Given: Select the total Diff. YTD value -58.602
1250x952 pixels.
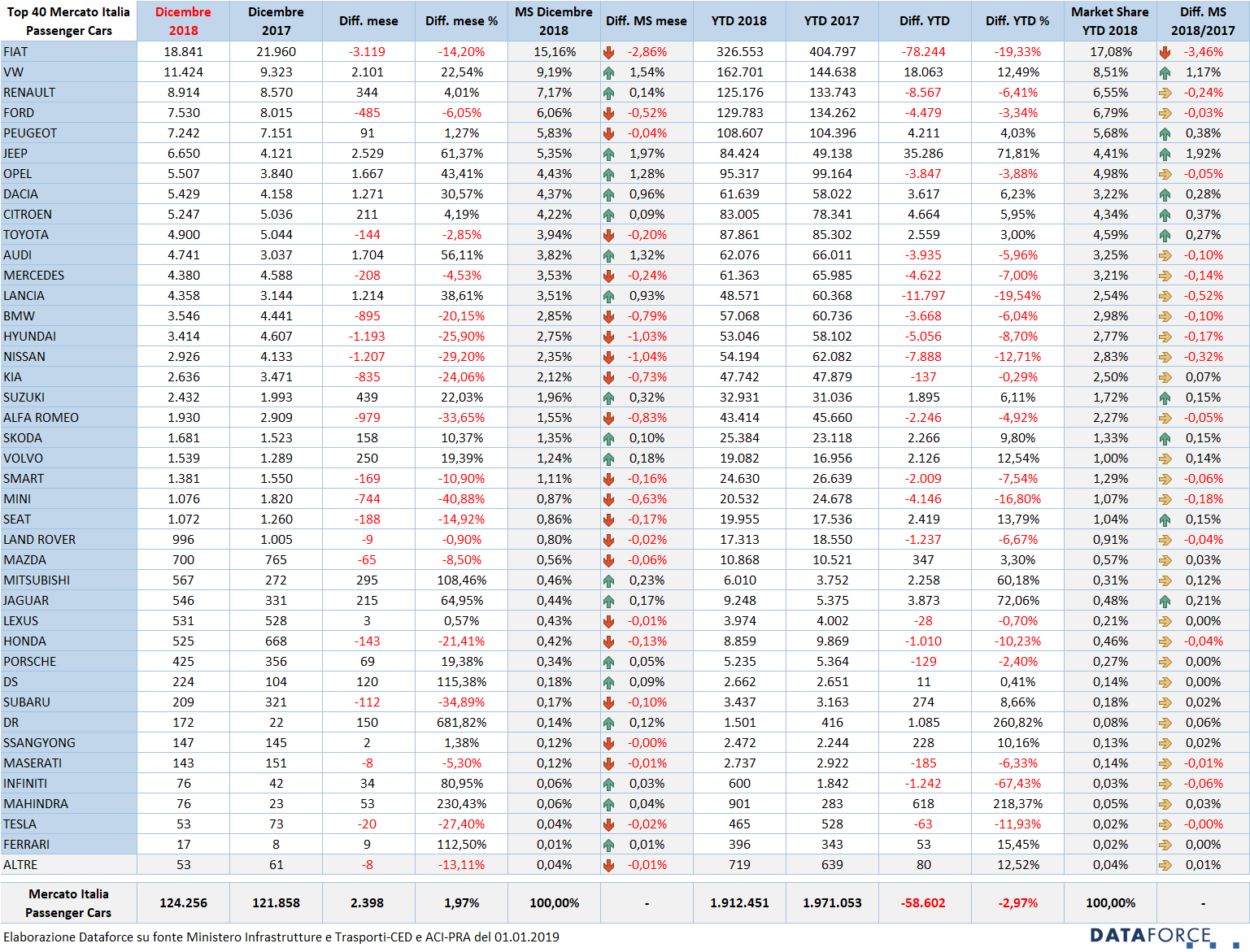Looking at the screenshot, I should click(x=923, y=903).
